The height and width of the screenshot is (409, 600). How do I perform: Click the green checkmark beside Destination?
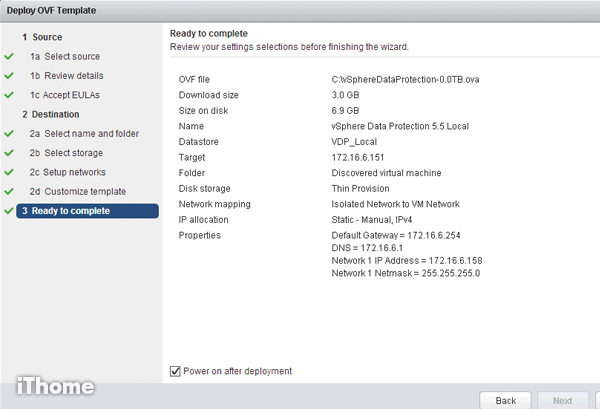(x=9, y=114)
